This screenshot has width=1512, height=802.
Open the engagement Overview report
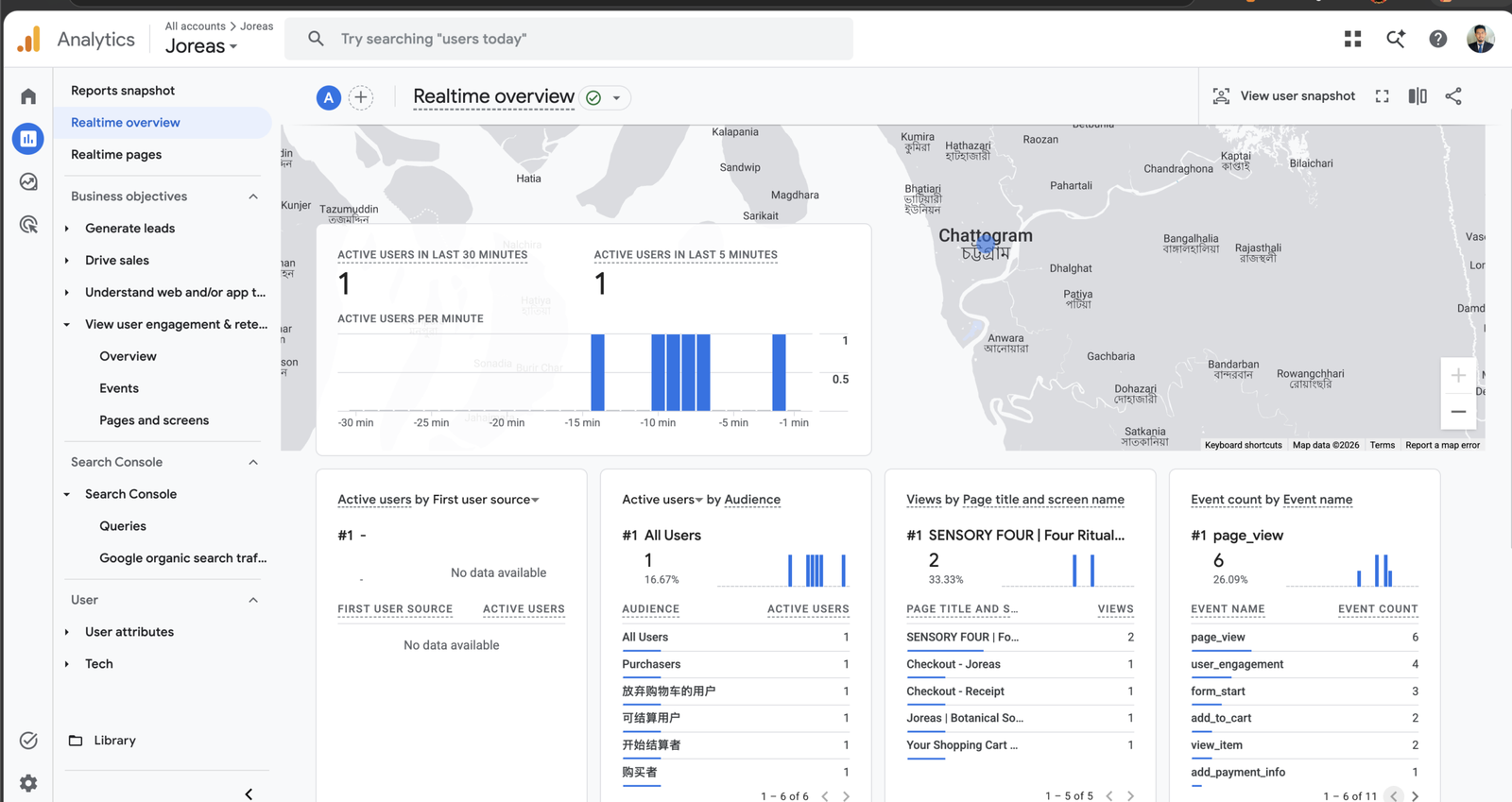[x=128, y=356]
